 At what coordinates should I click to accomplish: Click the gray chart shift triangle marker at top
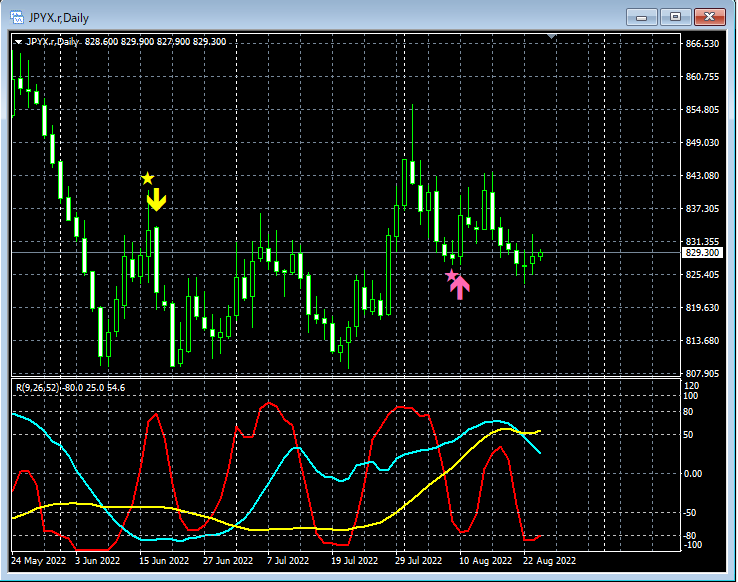point(552,36)
